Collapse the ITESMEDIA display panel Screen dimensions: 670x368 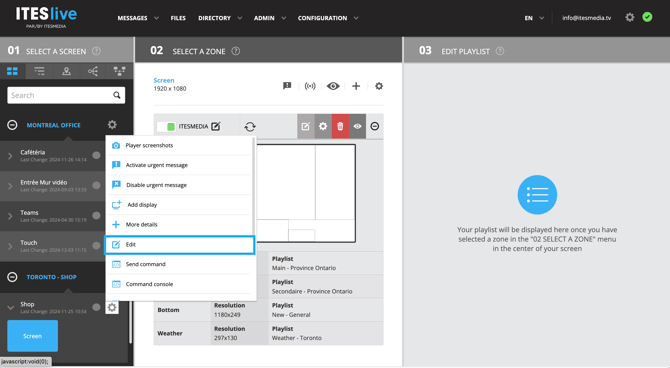point(375,126)
